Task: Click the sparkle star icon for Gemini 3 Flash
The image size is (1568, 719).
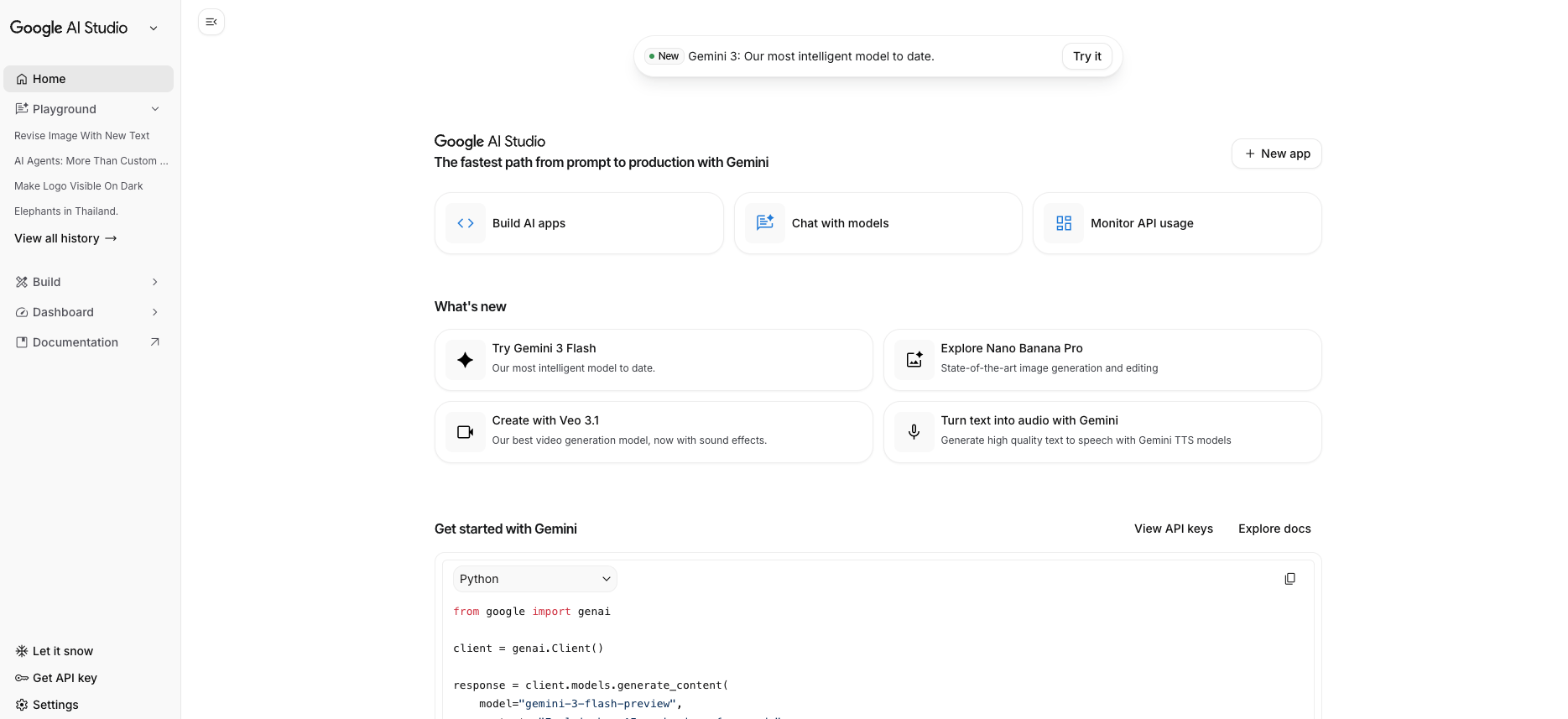Action: [x=466, y=360]
